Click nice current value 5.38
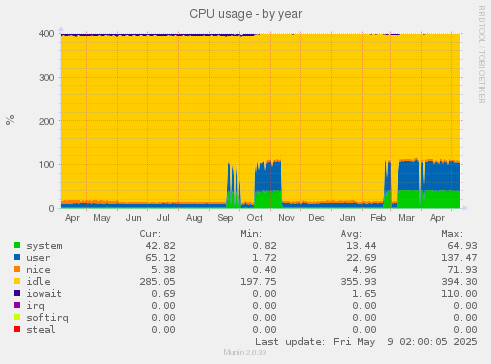Viewport: 491px width, 364px height. 163,270
